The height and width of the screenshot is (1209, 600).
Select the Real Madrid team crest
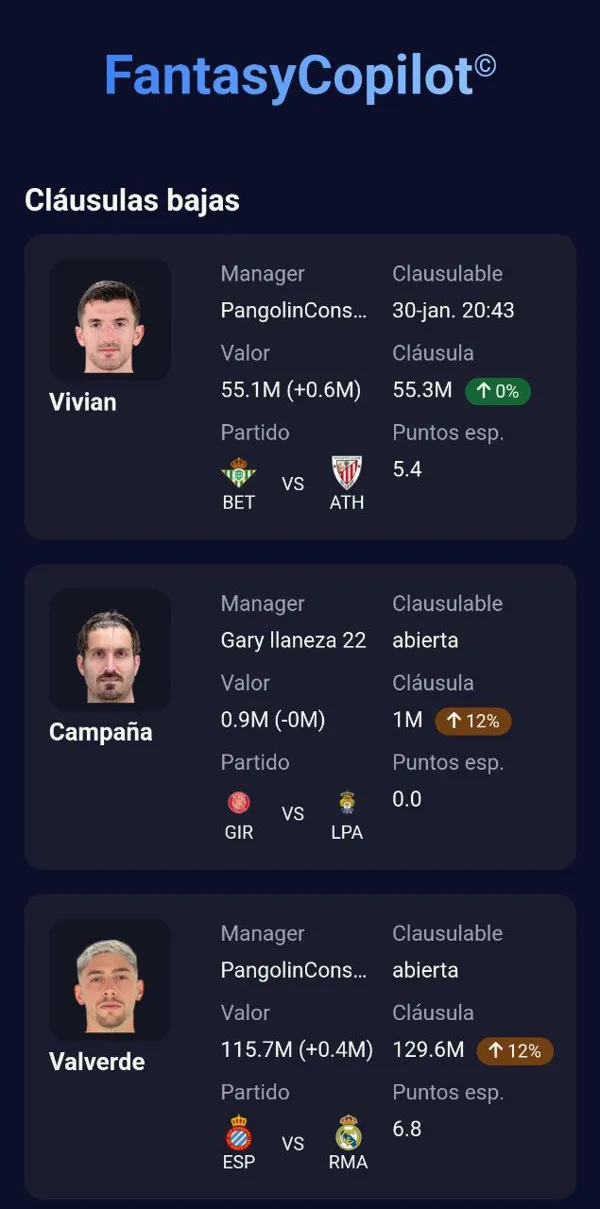348,1132
